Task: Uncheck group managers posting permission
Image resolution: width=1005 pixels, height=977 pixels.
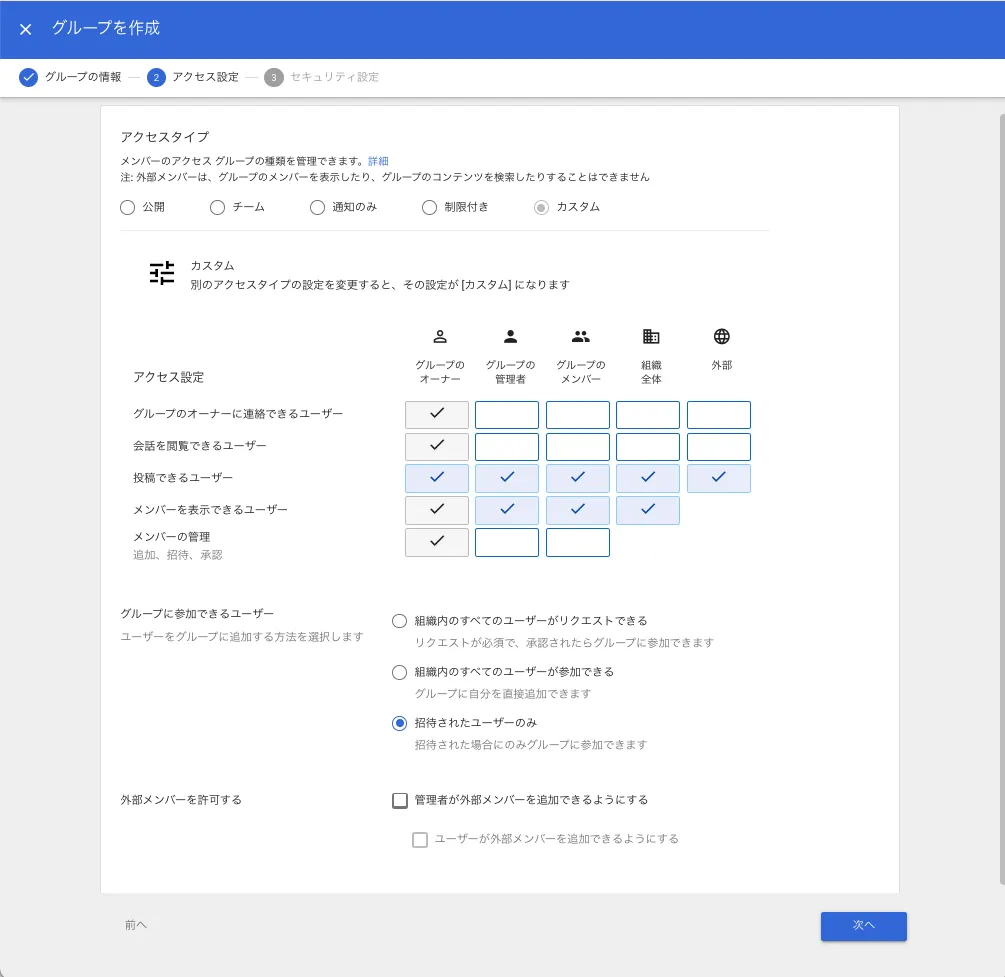Action: click(x=507, y=479)
